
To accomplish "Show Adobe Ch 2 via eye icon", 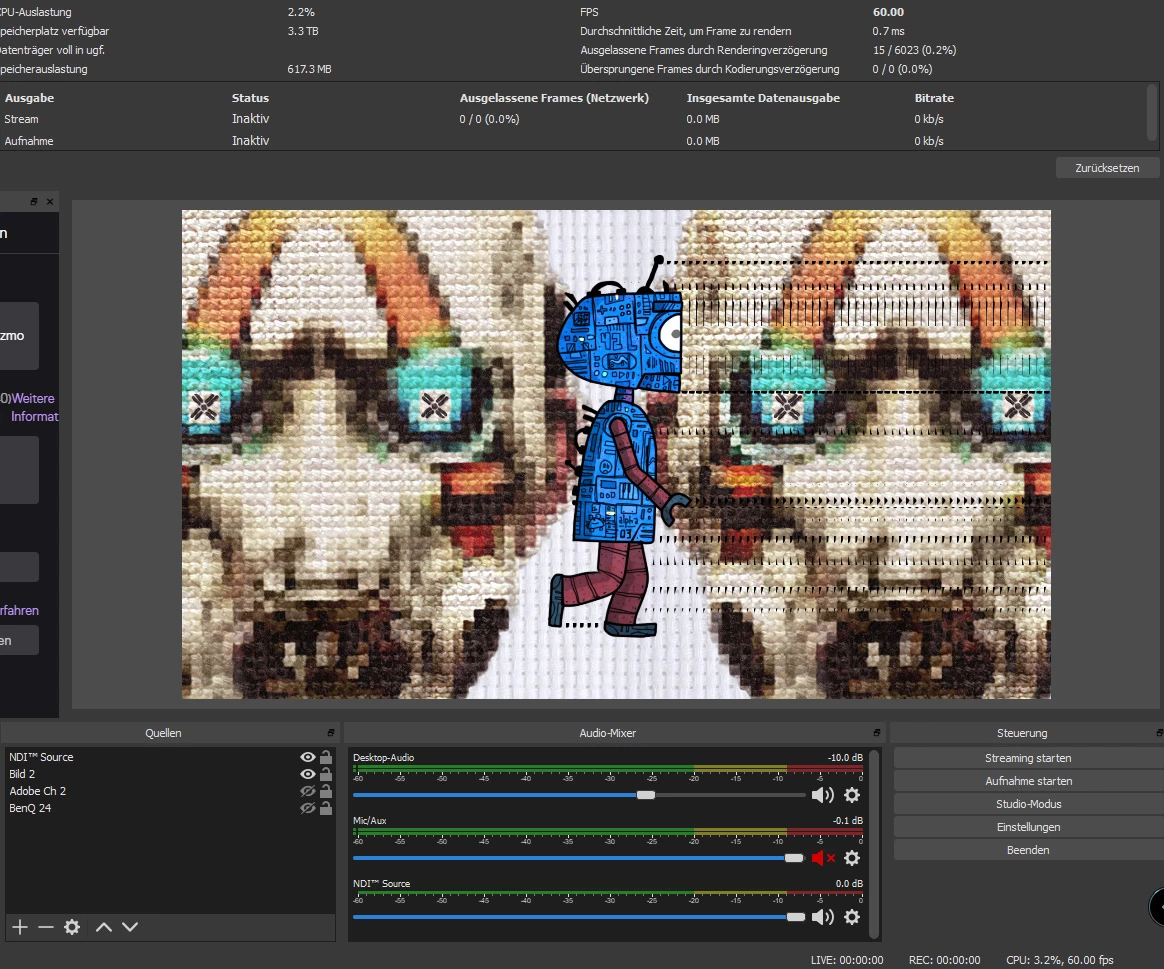I will pyautogui.click(x=307, y=792).
